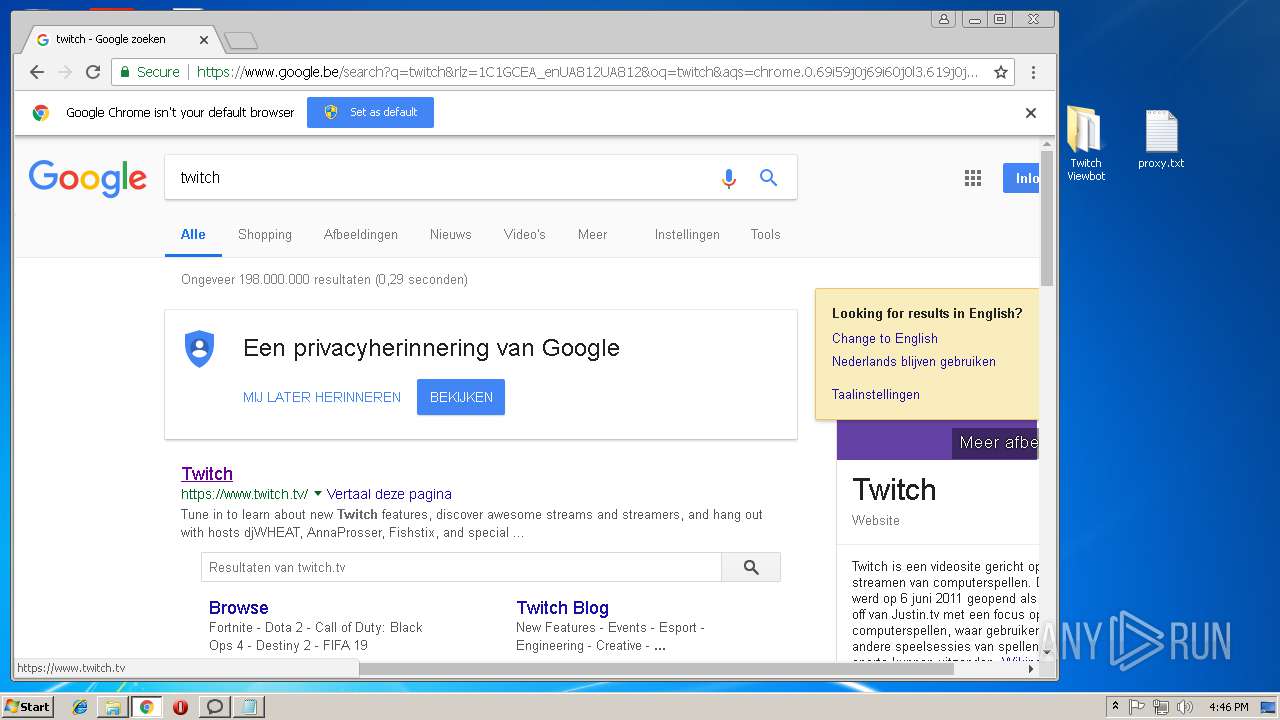Click the Chrome forward arrow
Viewport: 1280px width, 720px height.
(x=65, y=72)
